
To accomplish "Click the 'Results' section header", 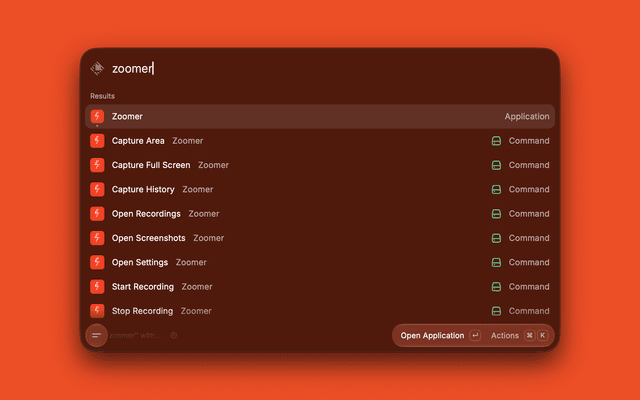I will coord(102,96).
